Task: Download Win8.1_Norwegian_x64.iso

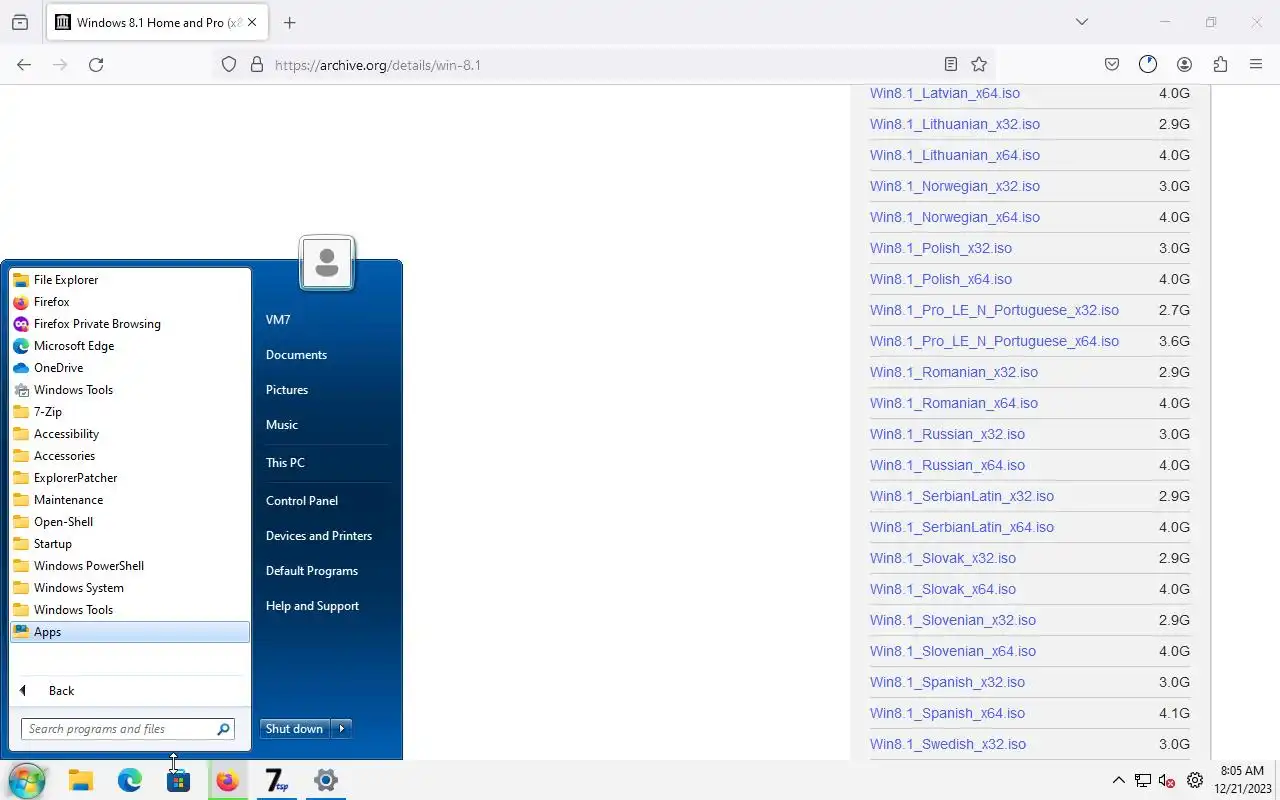Action: [x=955, y=217]
